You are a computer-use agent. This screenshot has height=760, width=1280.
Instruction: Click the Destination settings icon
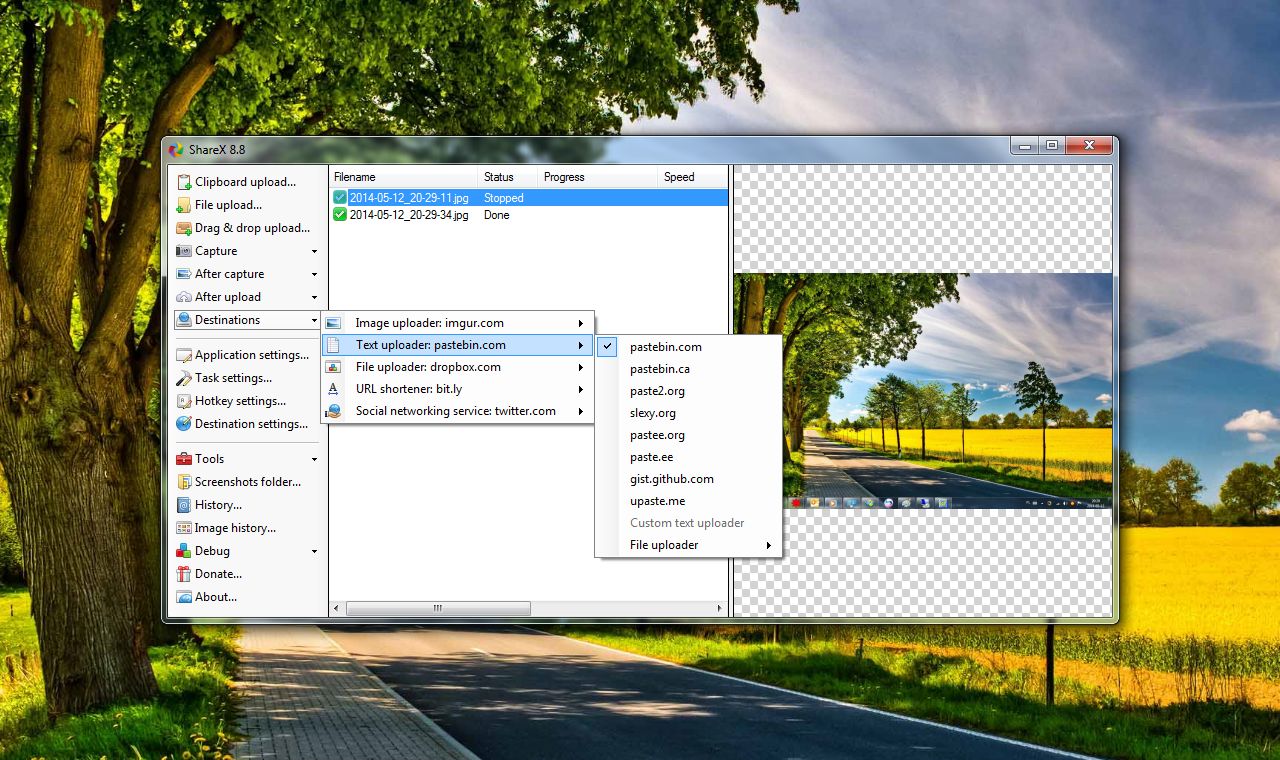(184, 424)
